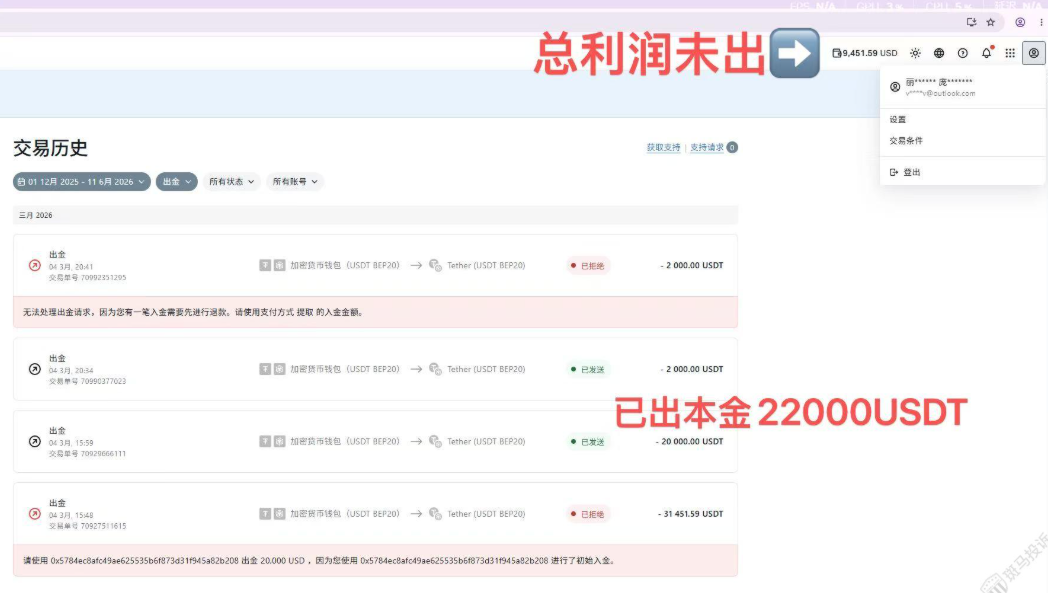Screen dimensions: 1048x593
Task: Click the masked account name in profile menu
Action: pos(939,82)
